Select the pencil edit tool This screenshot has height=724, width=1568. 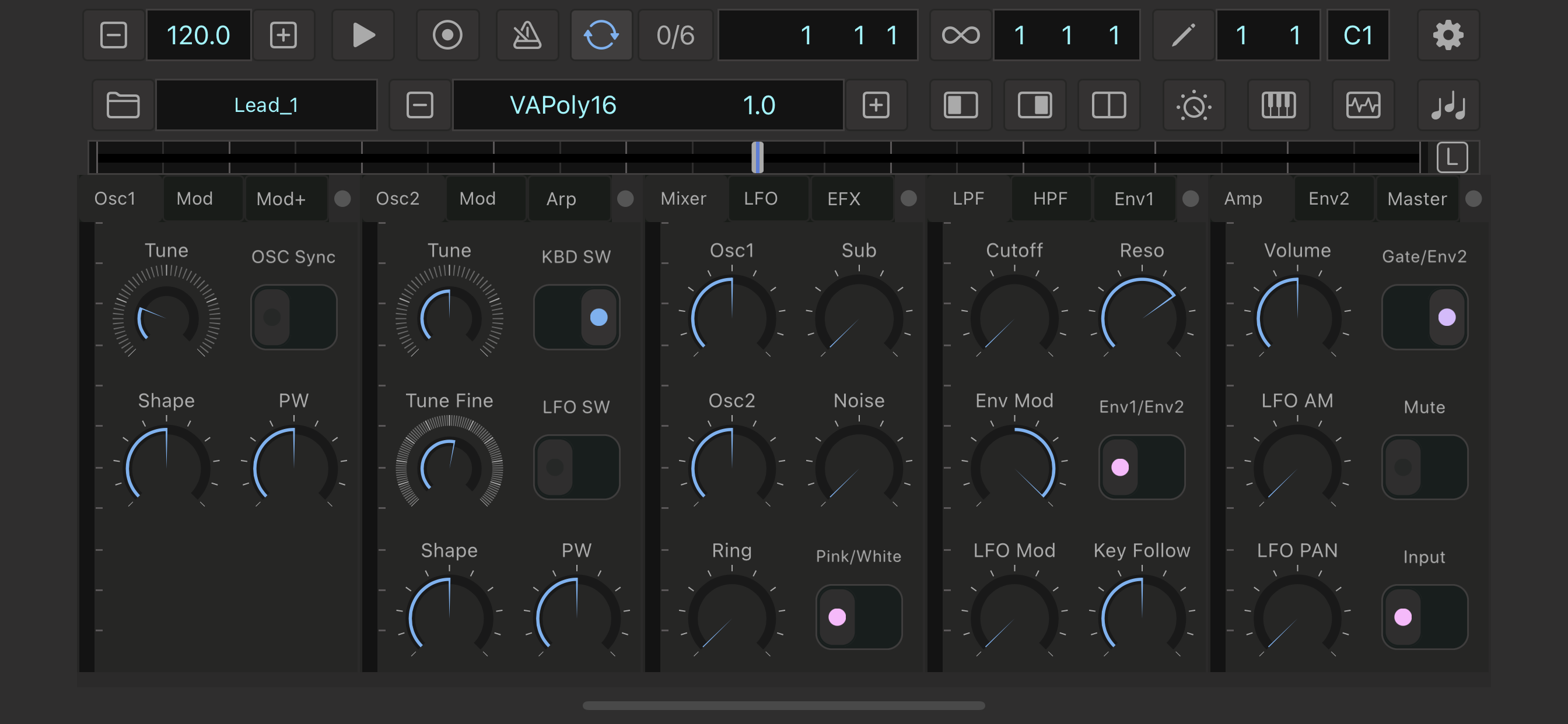coord(1184,34)
